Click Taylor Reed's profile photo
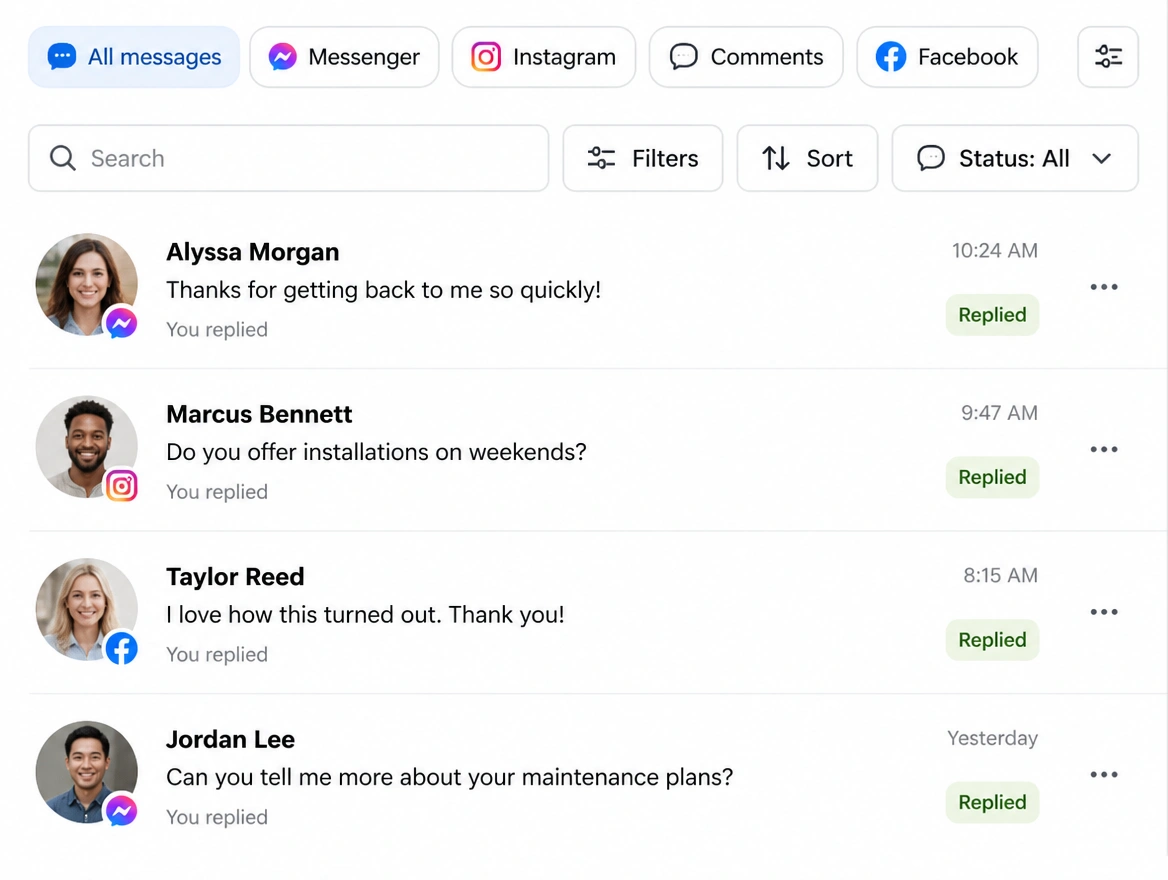The image size is (1168, 880). pyautogui.click(x=86, y=609)
